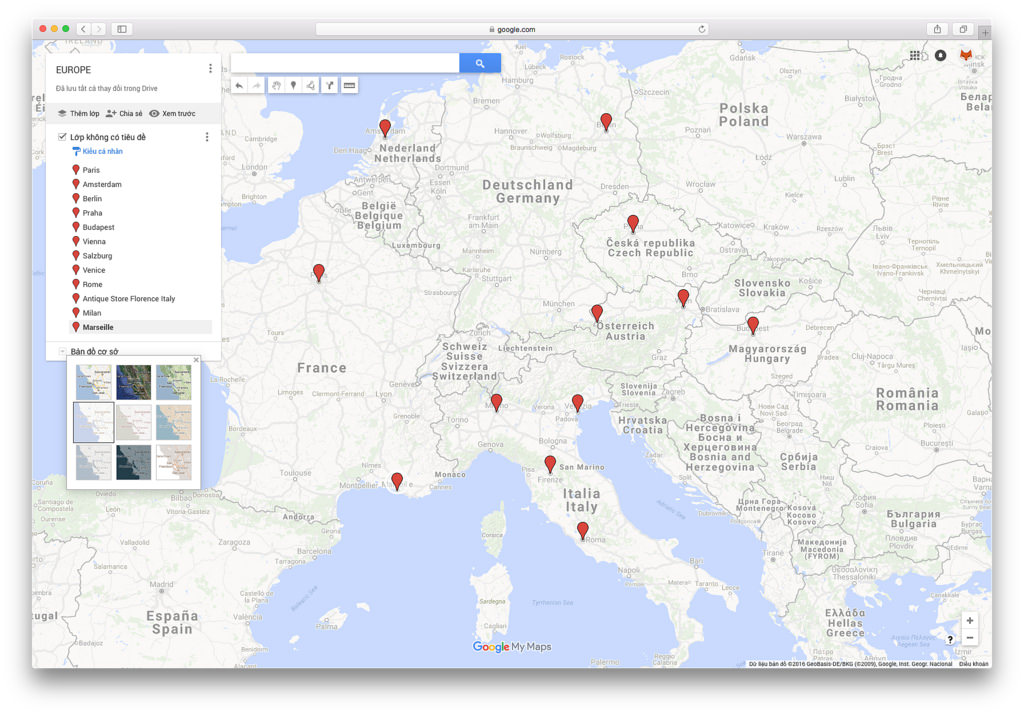Choose the satellite base map thumbnail
Screen dimensions: 1024x714
click(x=134, y=382)
